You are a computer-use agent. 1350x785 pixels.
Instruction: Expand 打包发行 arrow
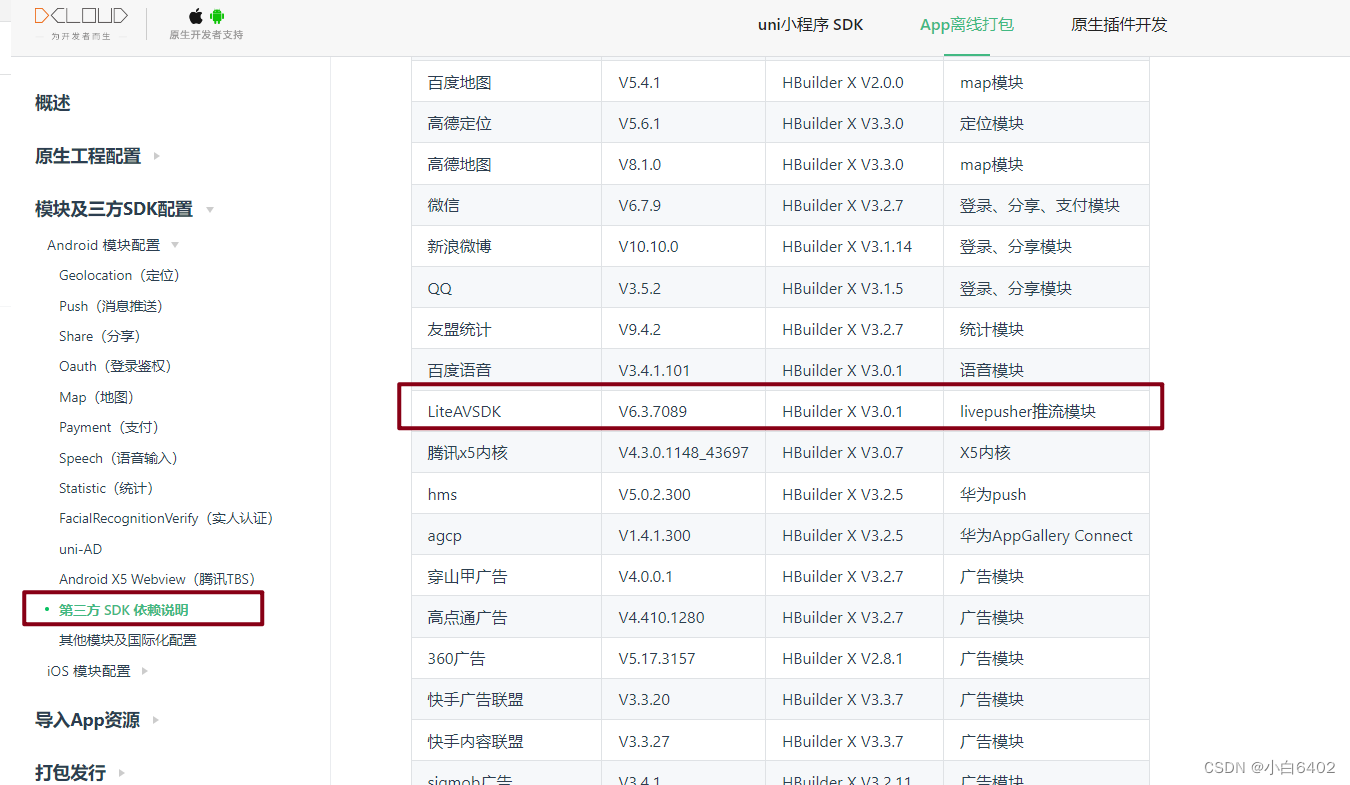click(x=121, y=773)
